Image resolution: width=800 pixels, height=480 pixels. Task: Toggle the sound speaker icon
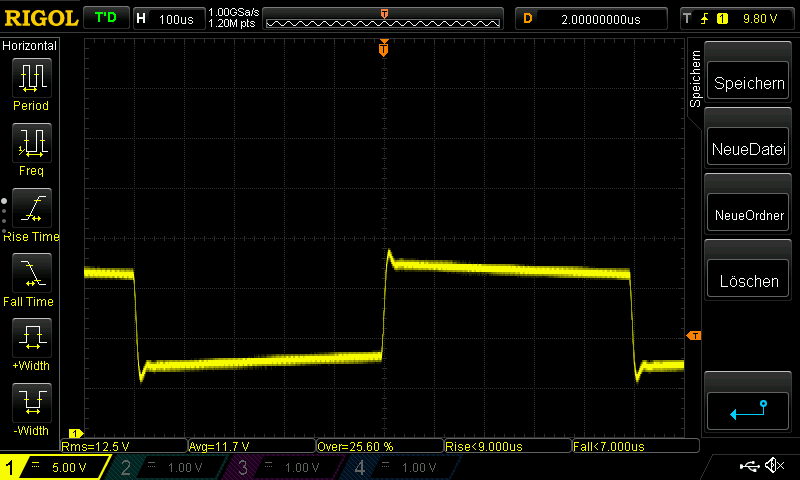(773, 466)
